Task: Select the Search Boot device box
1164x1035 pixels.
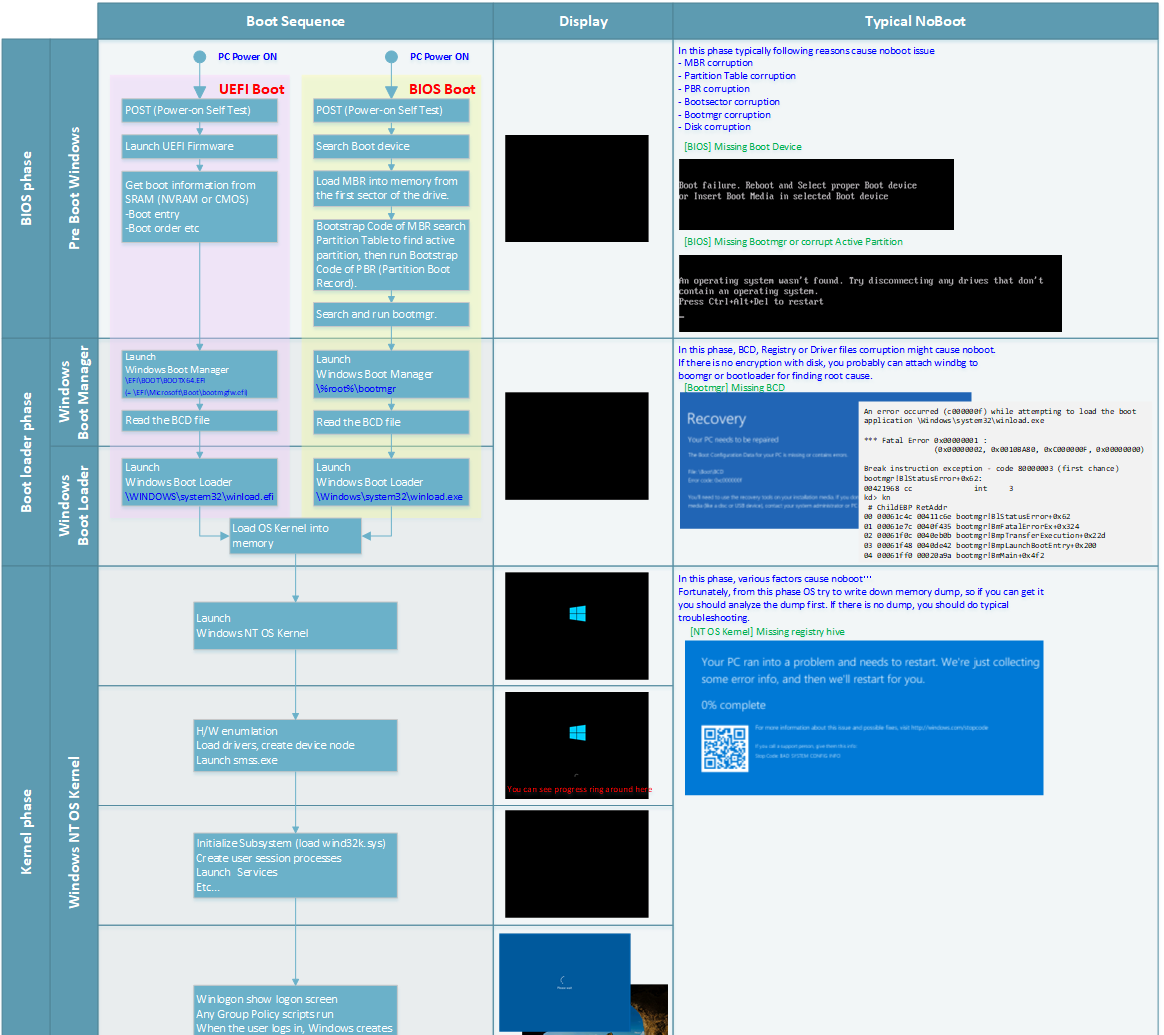Action: pos(391,146)
